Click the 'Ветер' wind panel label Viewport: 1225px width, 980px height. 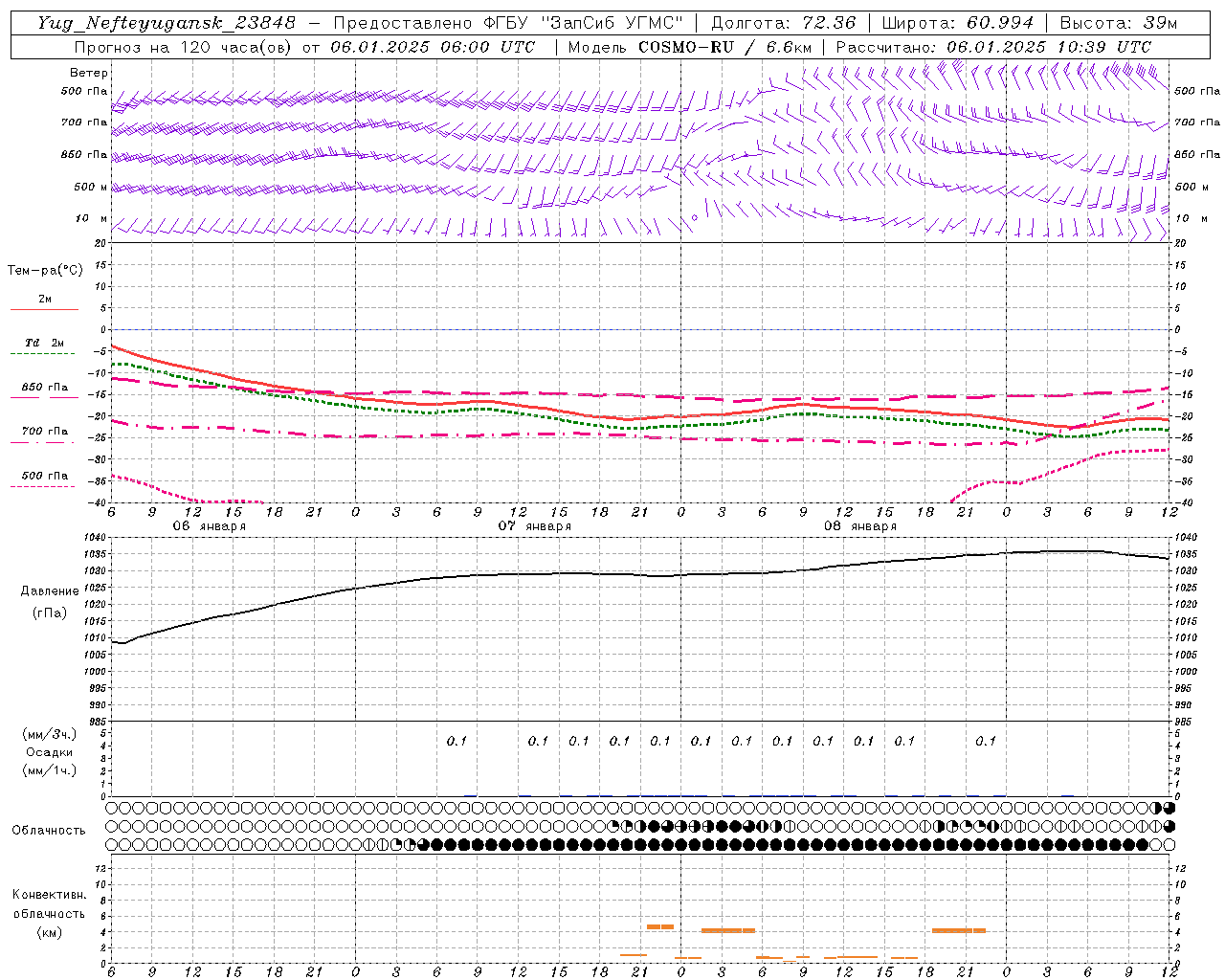(89, 73)
